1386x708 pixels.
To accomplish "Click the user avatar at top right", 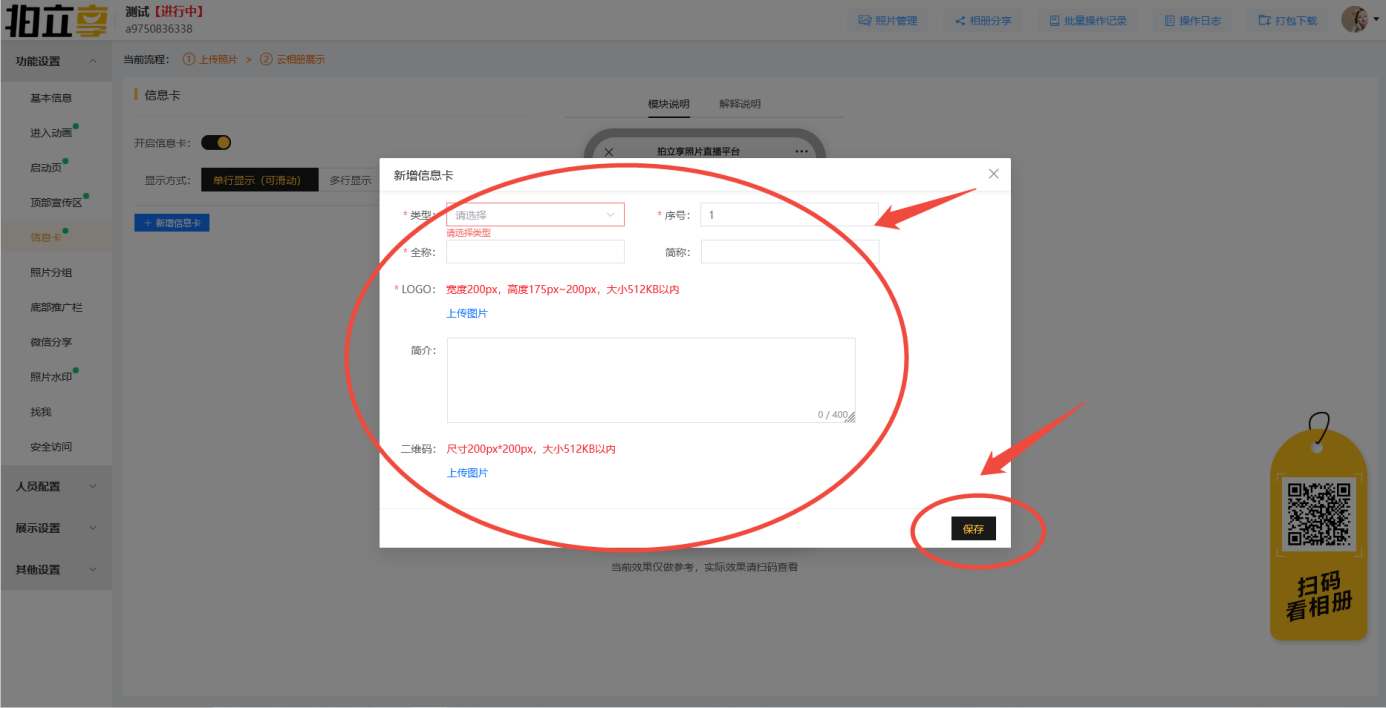I will [x=1354, y=19].
